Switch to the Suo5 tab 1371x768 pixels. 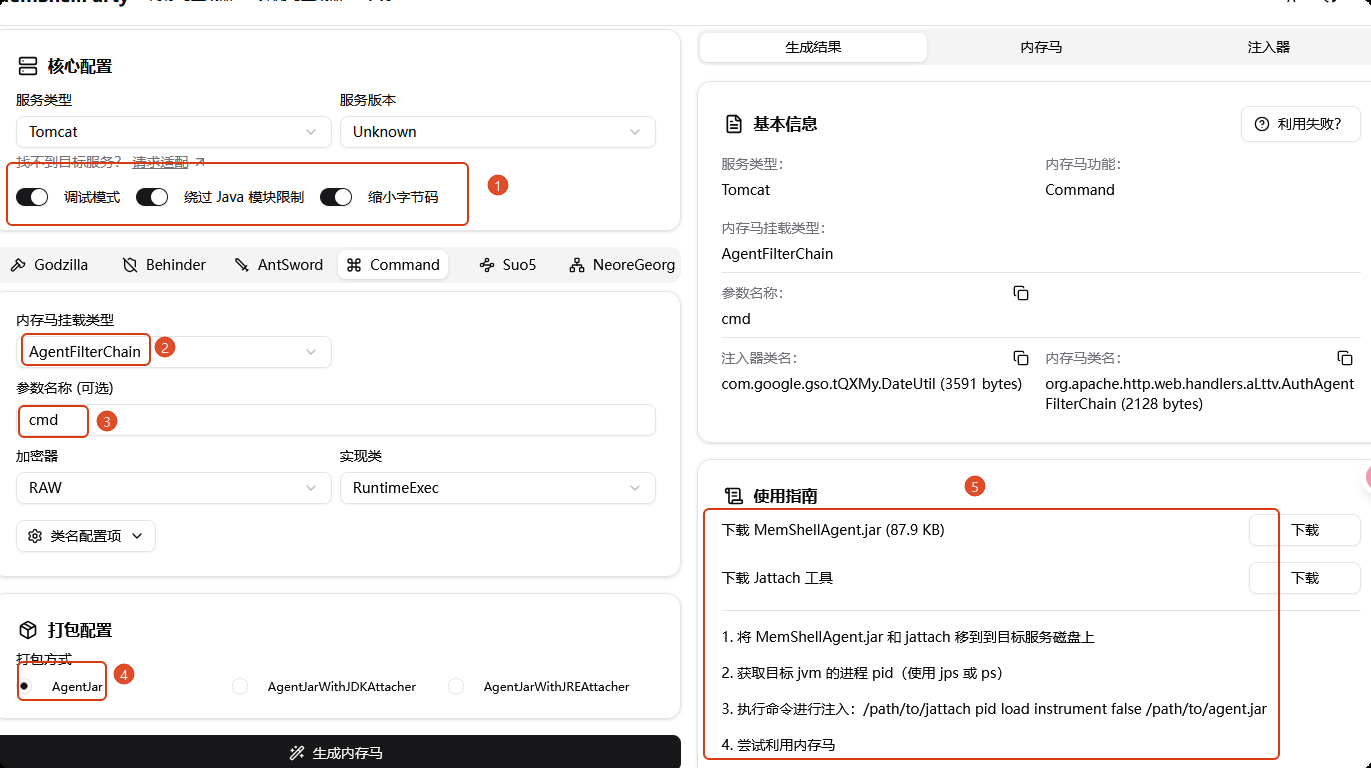[508, 265]
